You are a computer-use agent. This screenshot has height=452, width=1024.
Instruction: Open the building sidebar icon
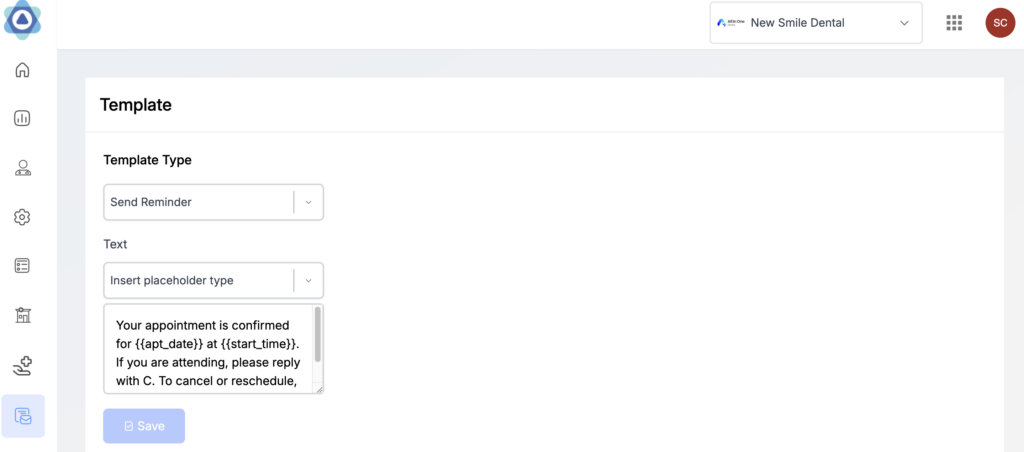(x=22, y=316)
